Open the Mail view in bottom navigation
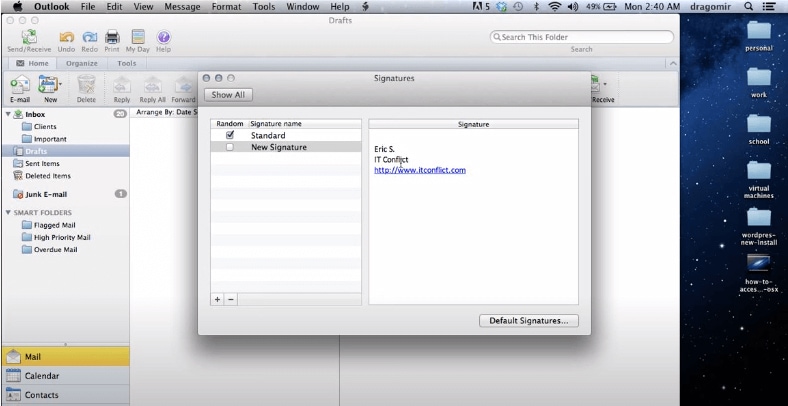788x406 pixels. 65,357
